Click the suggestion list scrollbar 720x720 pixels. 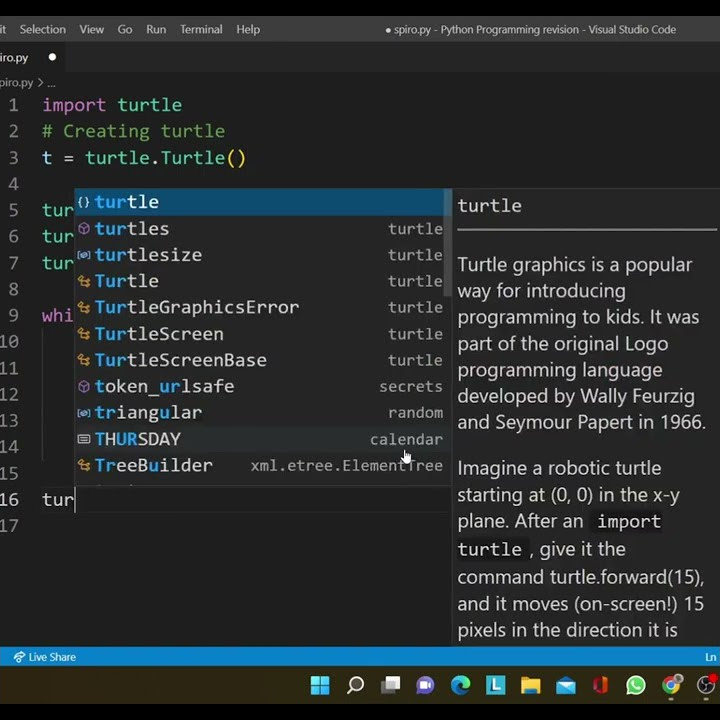(x=448, y=243)
